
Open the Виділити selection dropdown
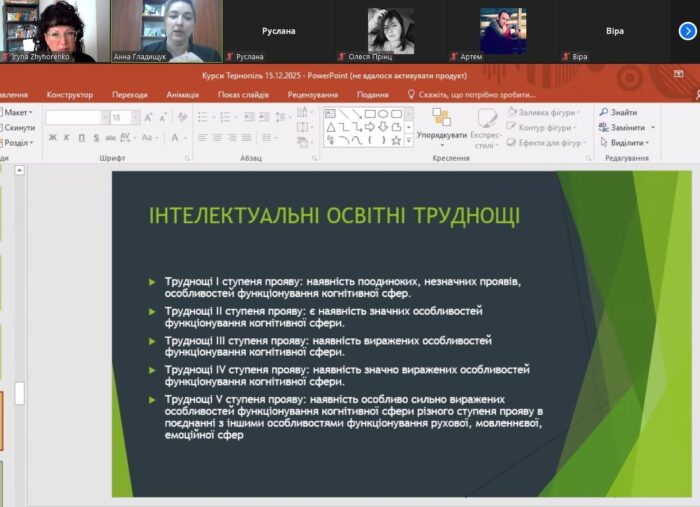click(628, 143)
